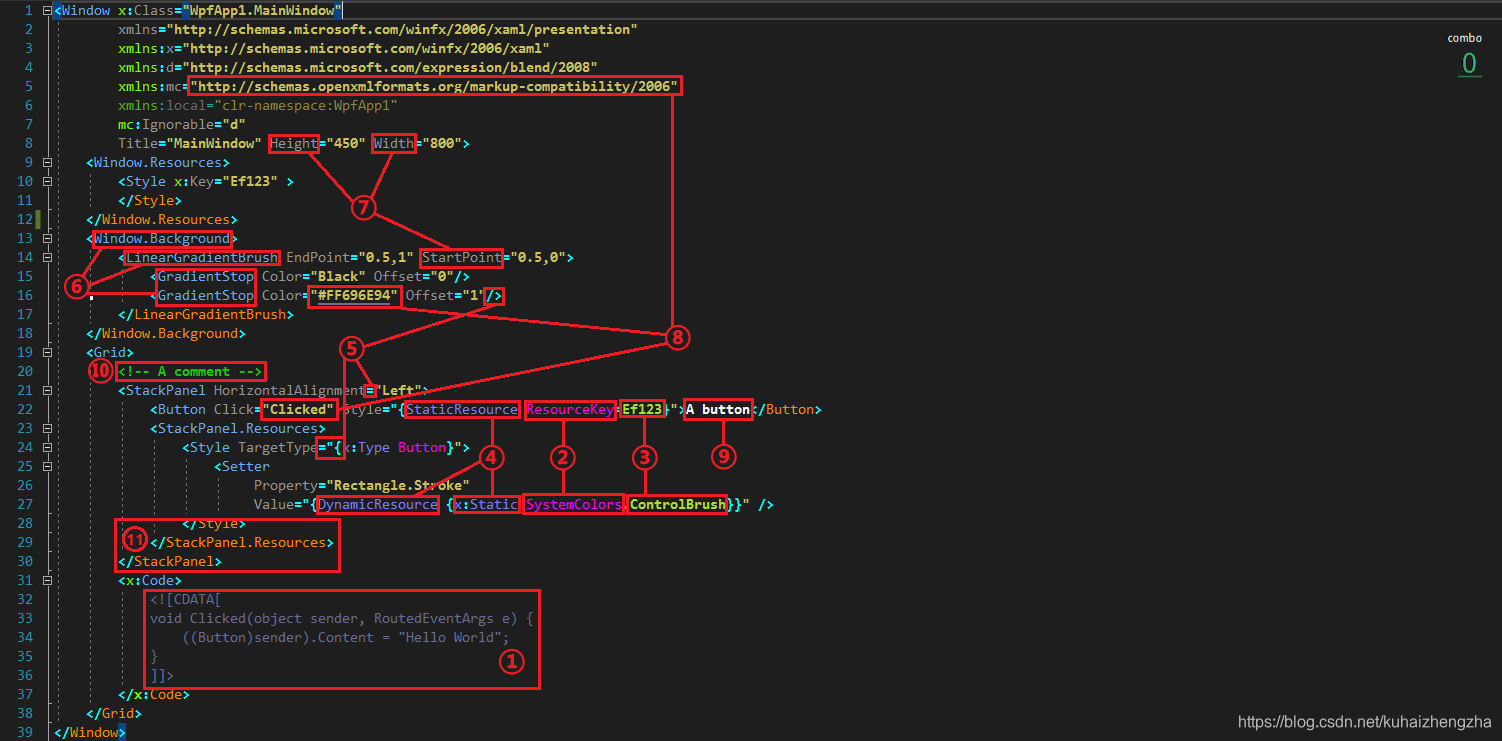
Task: Click the "800" Width value
Action: click(441, 144)
